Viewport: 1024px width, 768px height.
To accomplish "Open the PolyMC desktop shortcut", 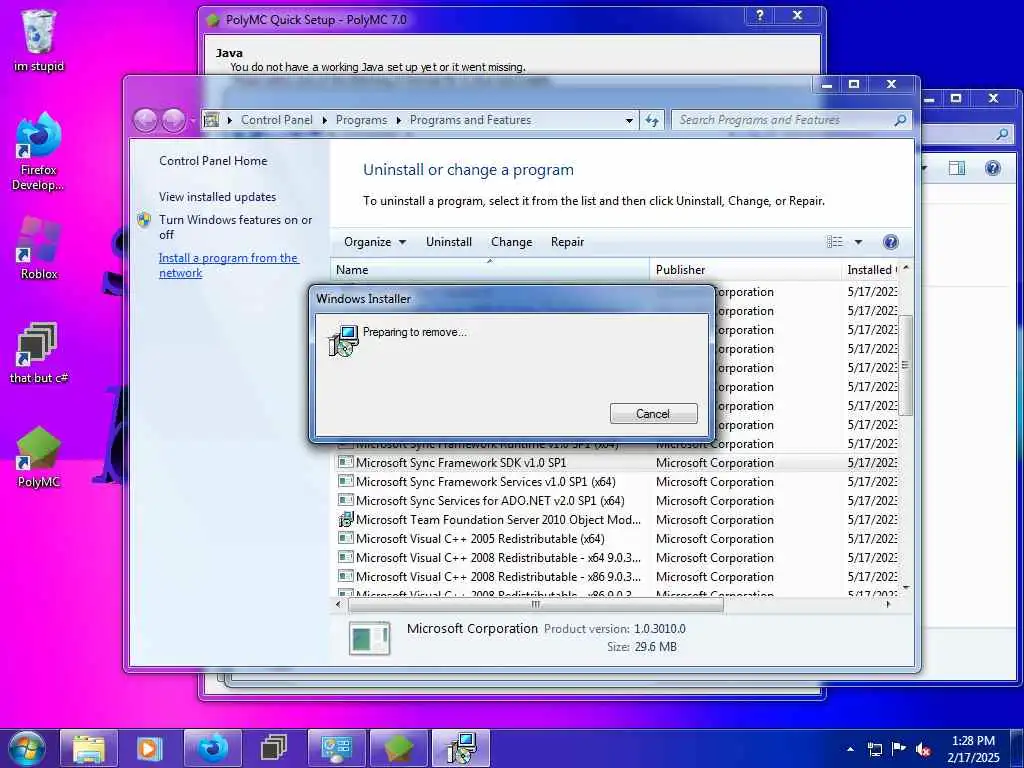I will [x=39, y=457].
